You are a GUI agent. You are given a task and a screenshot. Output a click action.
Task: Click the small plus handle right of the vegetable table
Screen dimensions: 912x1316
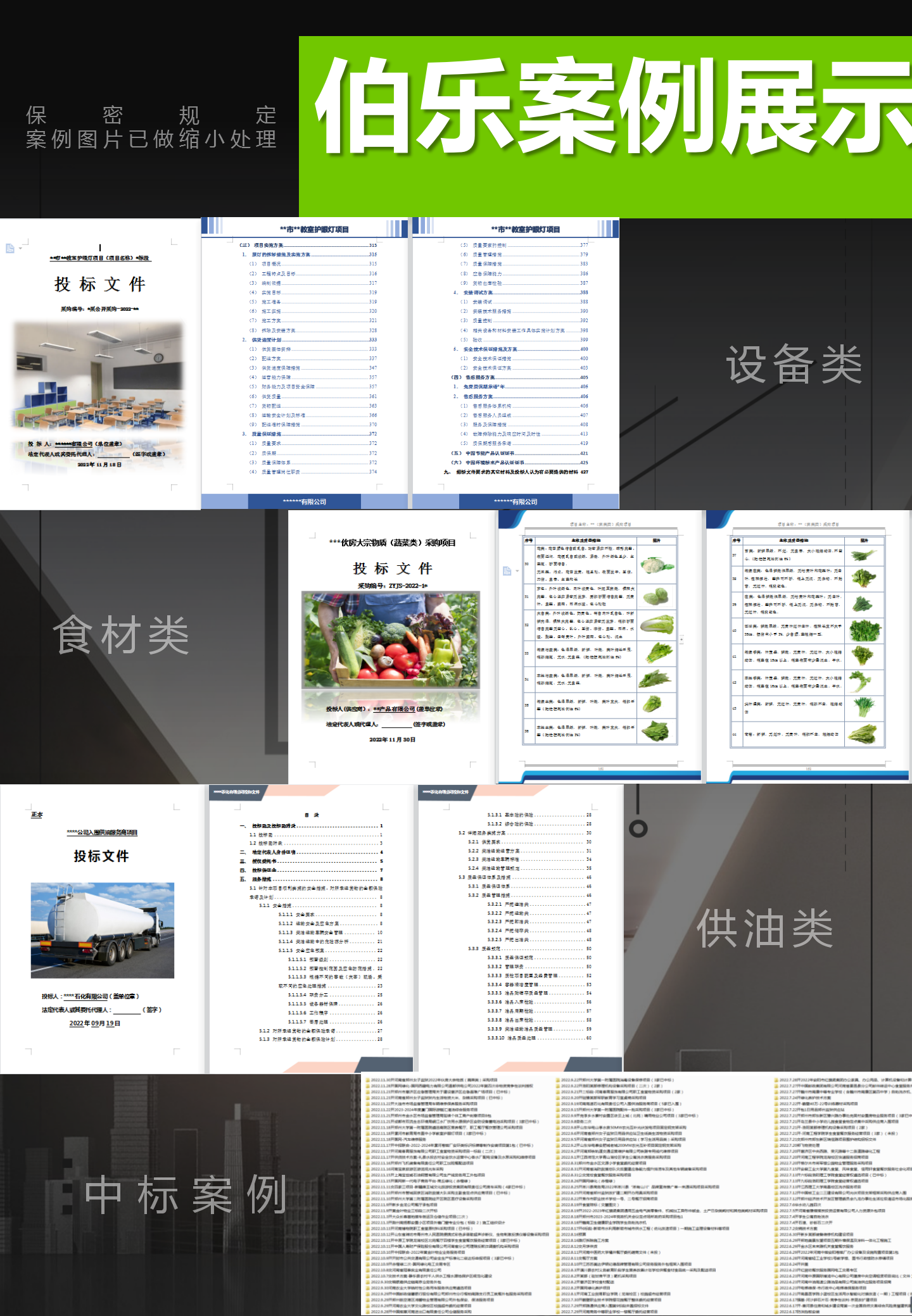point(681,640)
